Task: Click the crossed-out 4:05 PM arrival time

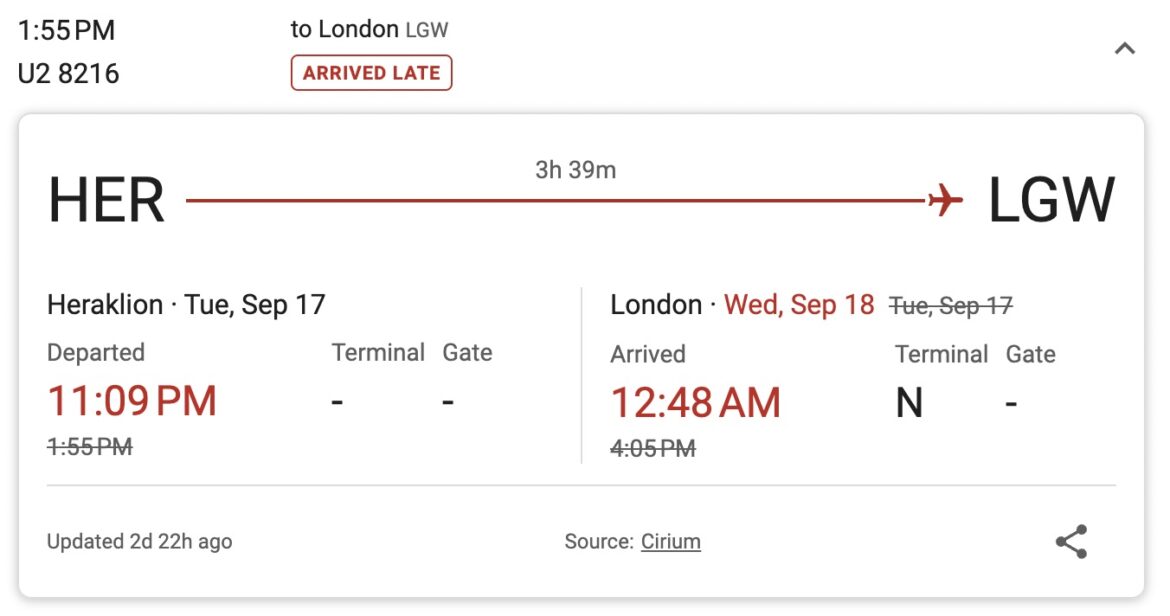Action: [x=652, y=448]
